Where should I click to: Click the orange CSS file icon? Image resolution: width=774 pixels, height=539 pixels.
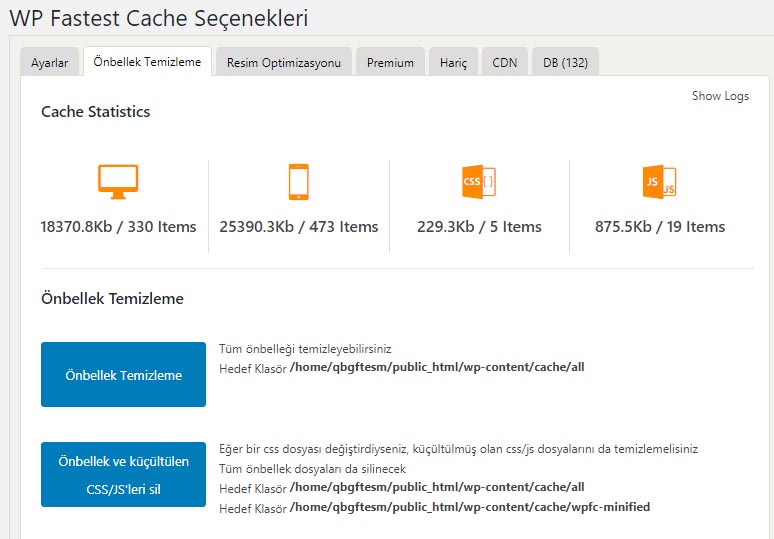479,181
